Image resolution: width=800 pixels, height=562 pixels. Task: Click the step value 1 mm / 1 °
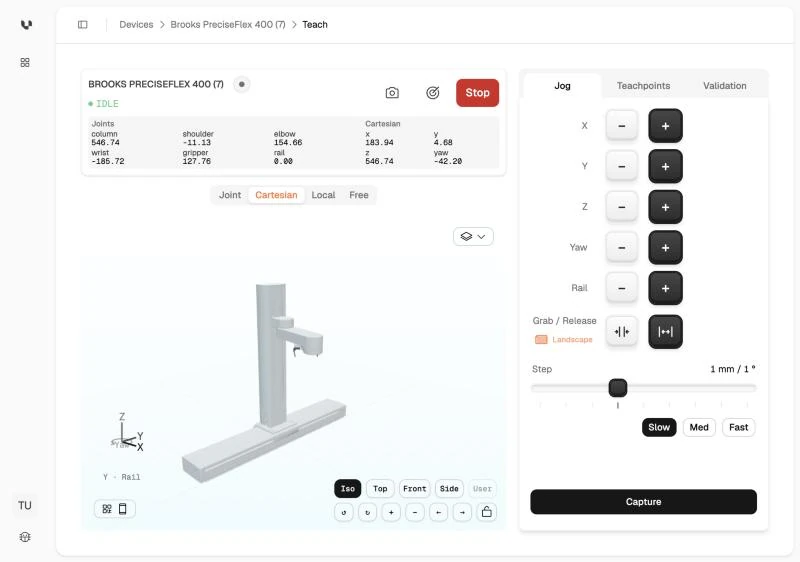tap(733, 369)
